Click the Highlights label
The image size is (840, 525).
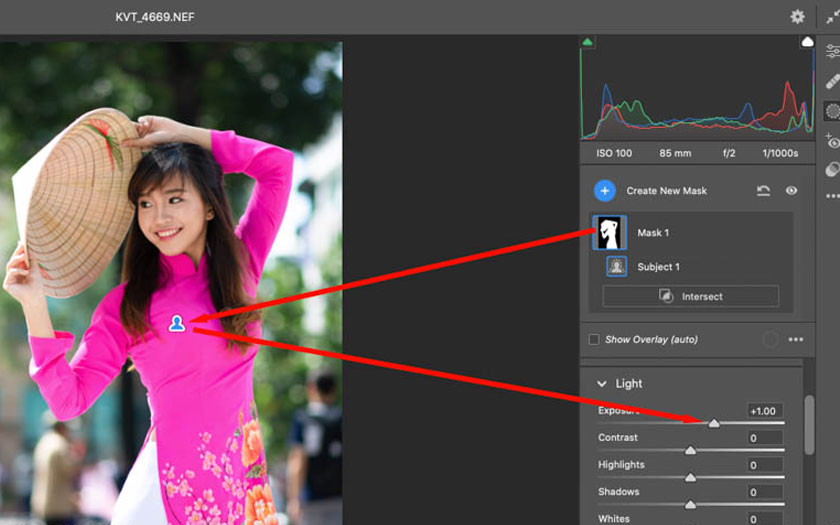621,464
